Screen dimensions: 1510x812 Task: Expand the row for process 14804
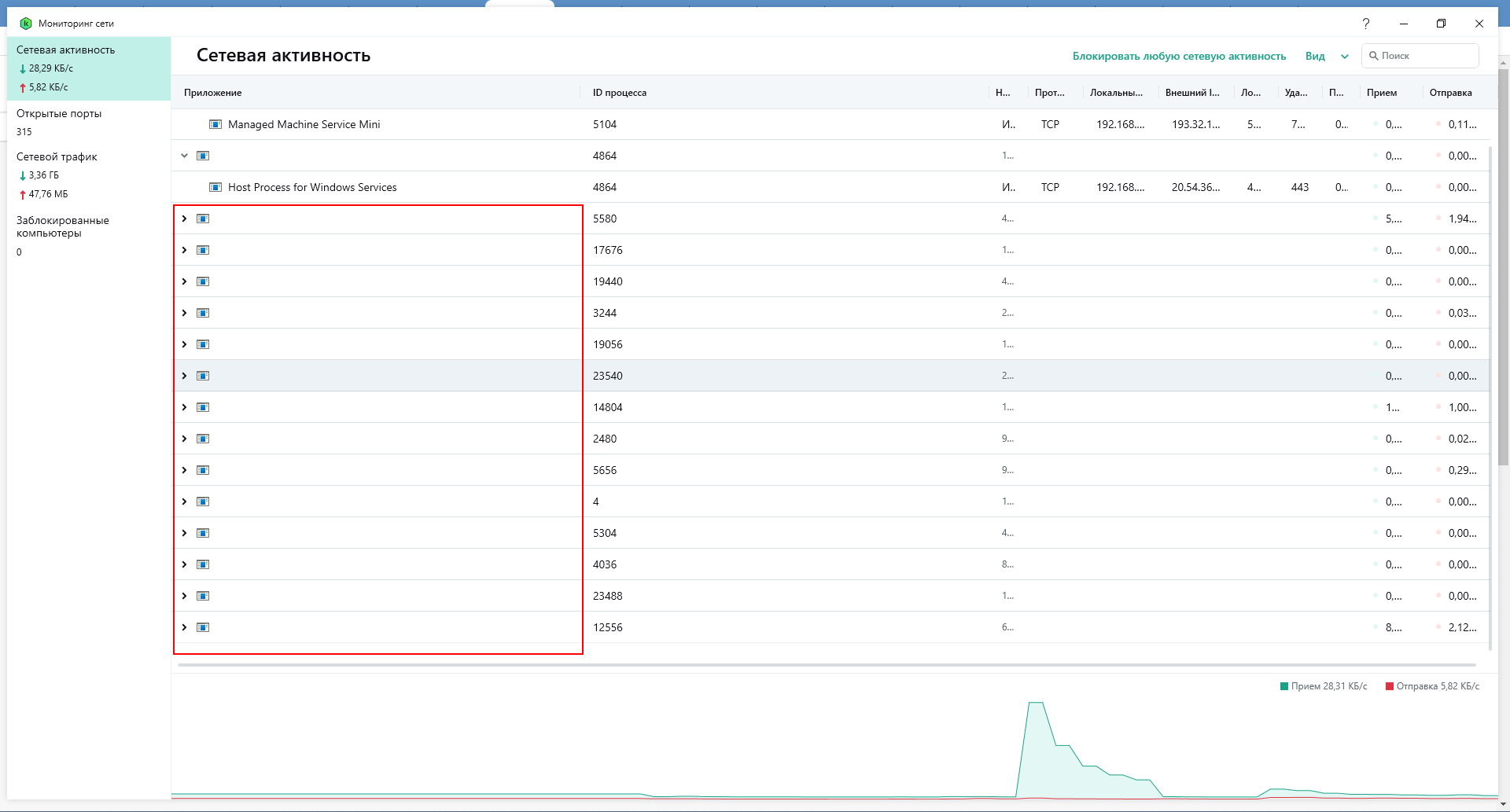click(x=184, y=407)
